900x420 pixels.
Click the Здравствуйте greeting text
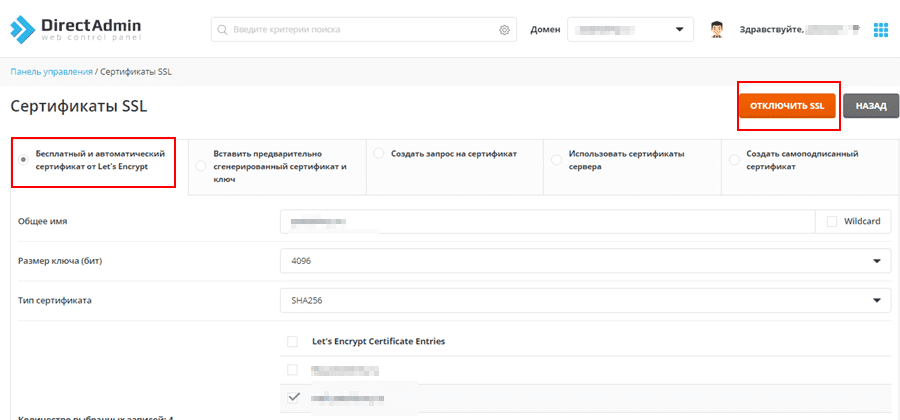(x=770, y=29)
